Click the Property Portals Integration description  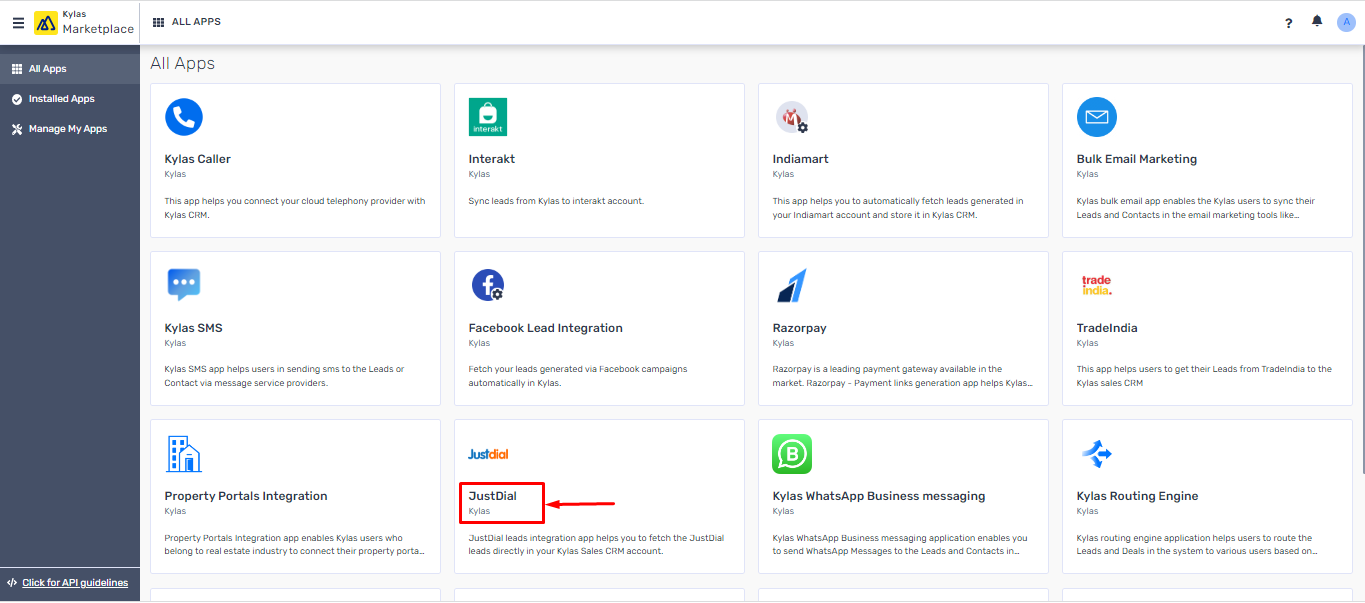point(295,544)
